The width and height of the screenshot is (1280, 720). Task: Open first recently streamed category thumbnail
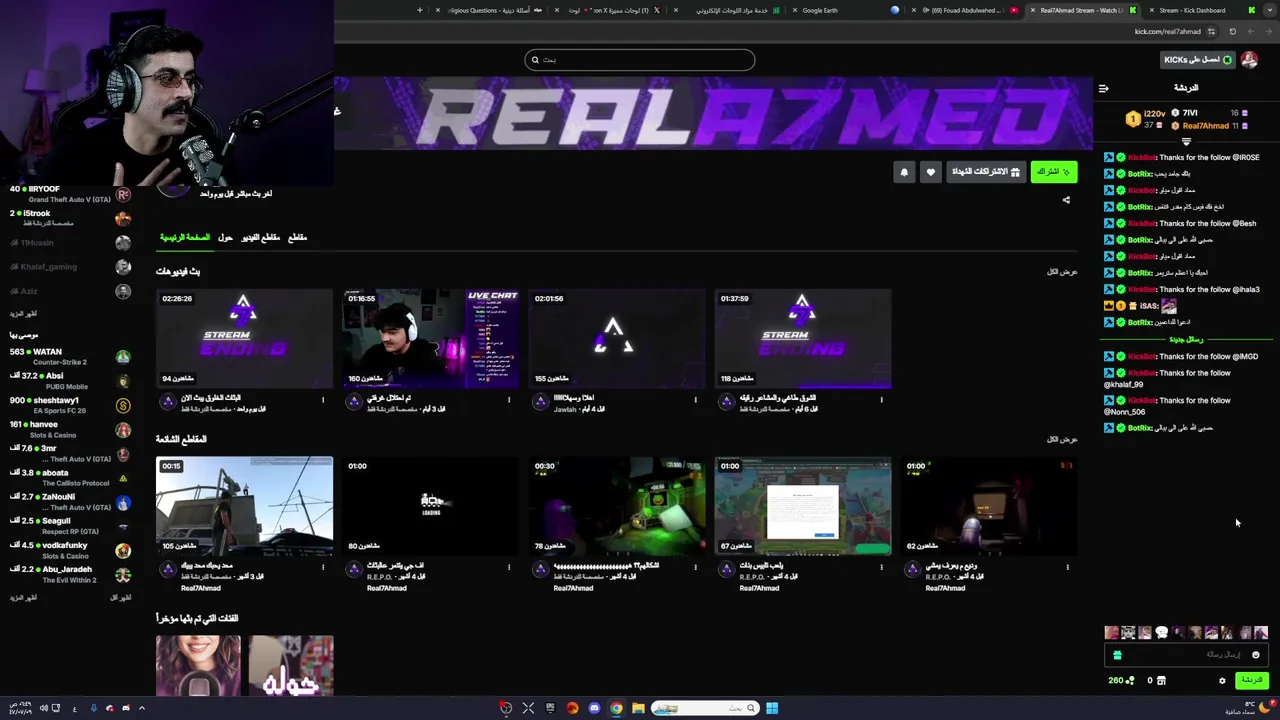[198, 665]
